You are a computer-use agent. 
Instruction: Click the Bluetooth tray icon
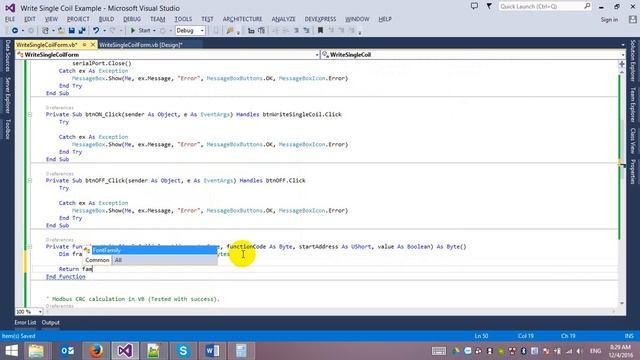tap(523, 351)
